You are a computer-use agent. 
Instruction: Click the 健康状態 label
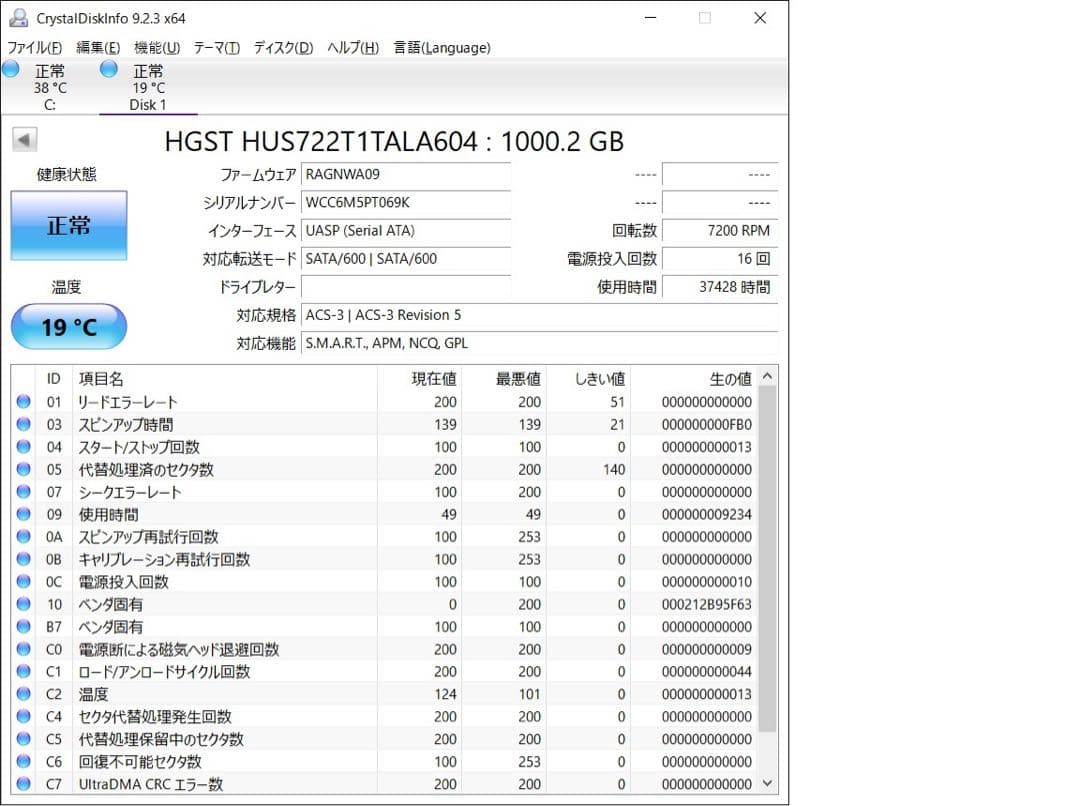point(67,174)
